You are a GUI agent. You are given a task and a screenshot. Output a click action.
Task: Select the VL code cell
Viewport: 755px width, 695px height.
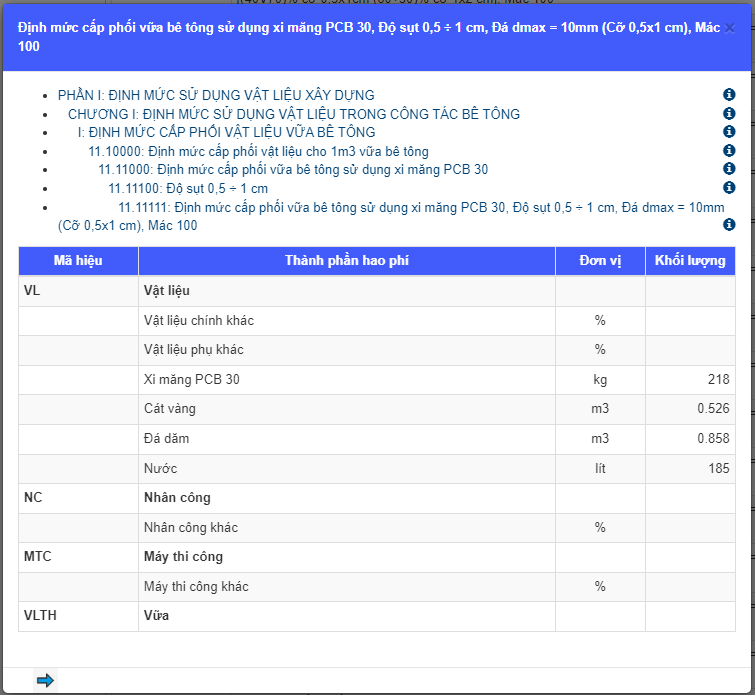click(78, 291)
